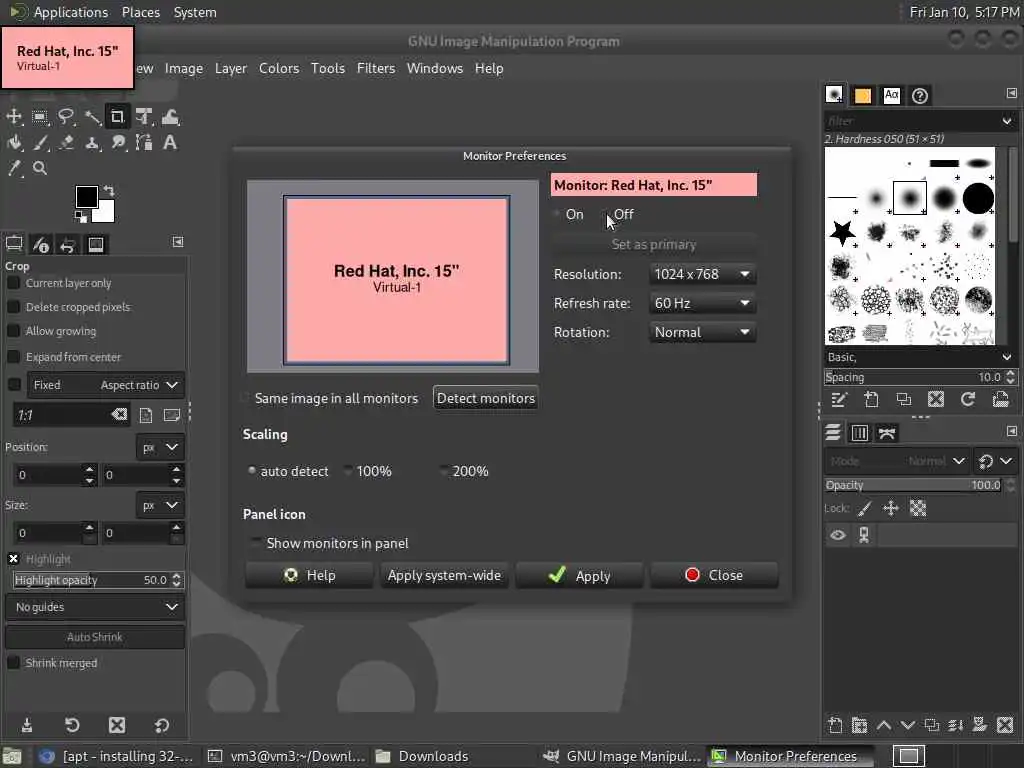Image resolution: width=1024 pixels, height=768 pixels.
Task: Open the Tools menu
Action: (x=328, y=68)
